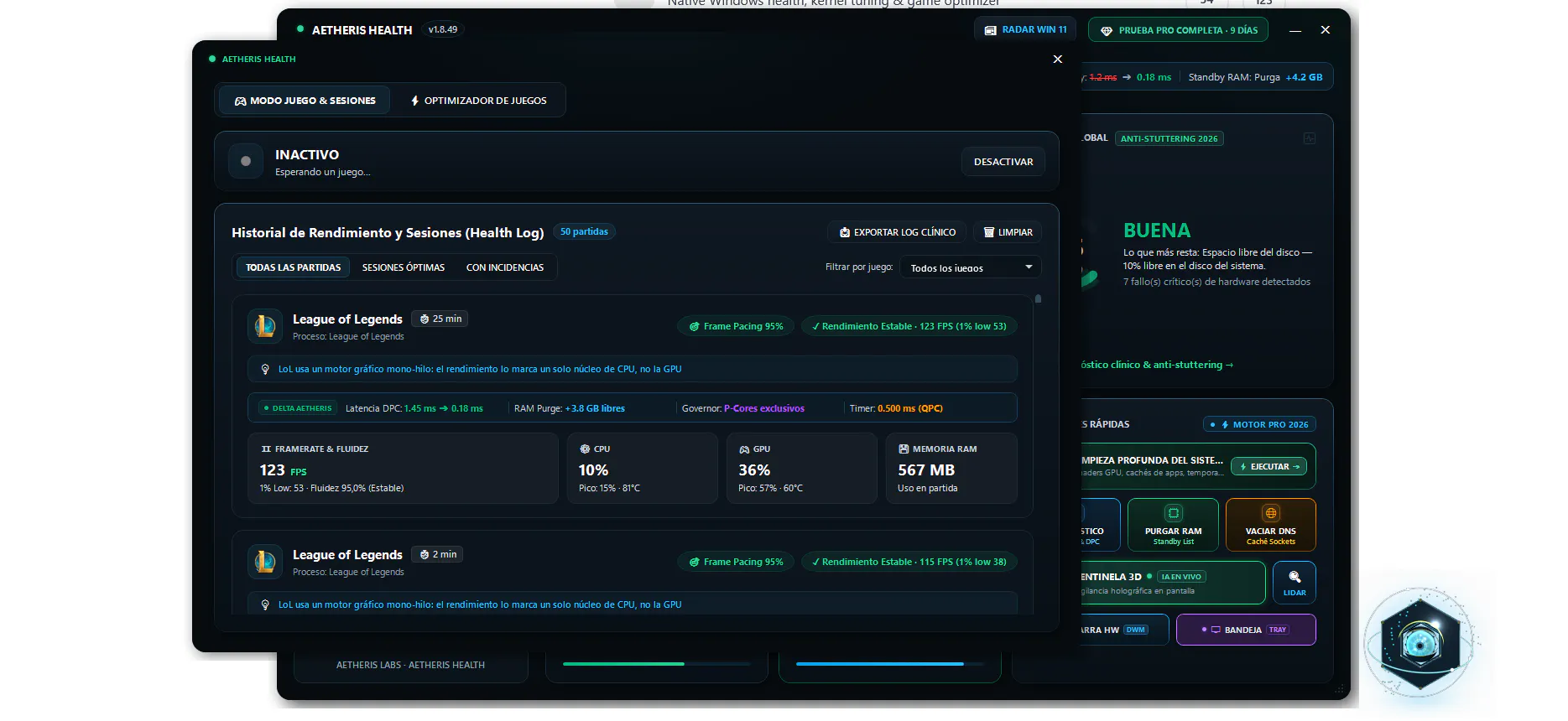Clear session history with Limpiar
This screenshot has height=721, width=1568.
(x=1008, y=232)
